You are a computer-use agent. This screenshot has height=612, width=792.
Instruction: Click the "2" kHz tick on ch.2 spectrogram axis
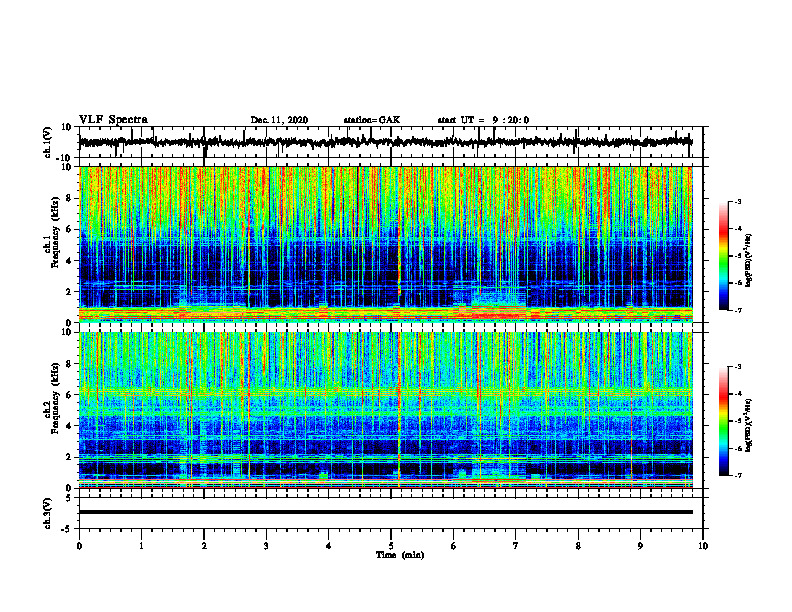[x=69, y=457]
